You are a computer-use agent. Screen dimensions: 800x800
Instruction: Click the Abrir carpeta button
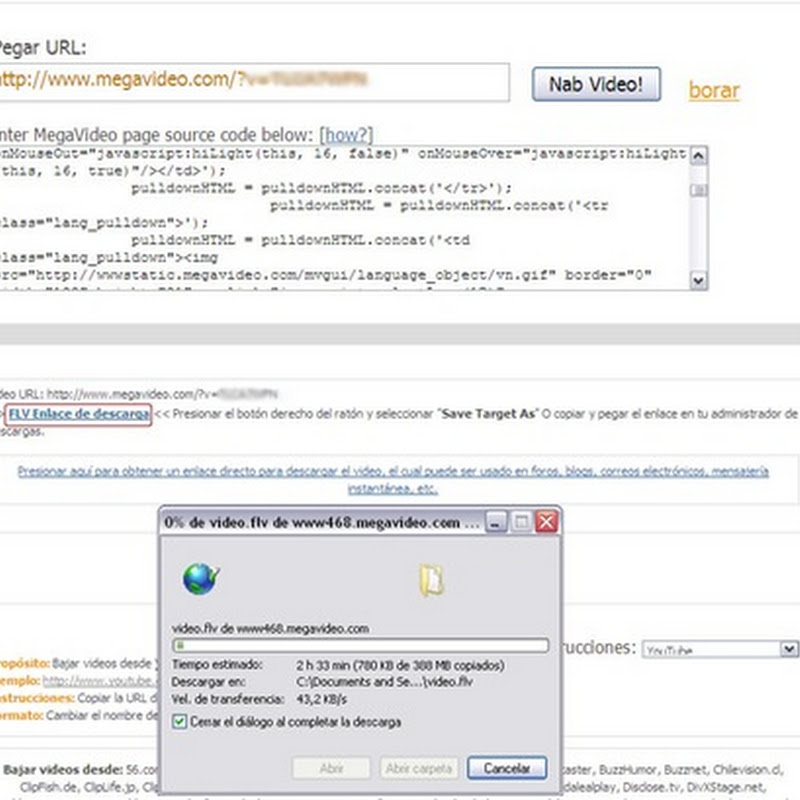pyautogui.click(x=419, y=768)
